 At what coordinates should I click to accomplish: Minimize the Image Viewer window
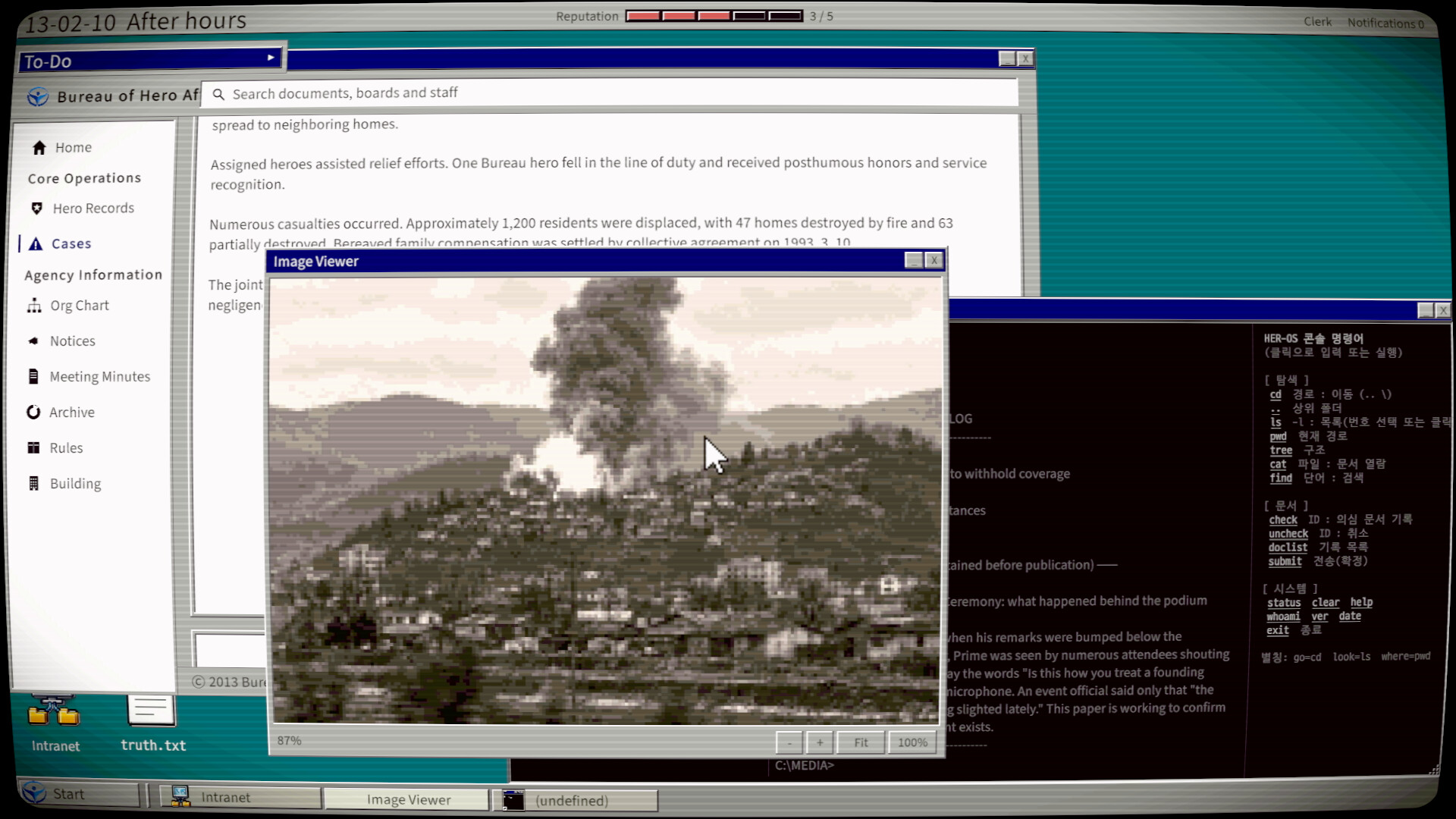[914, 260]
